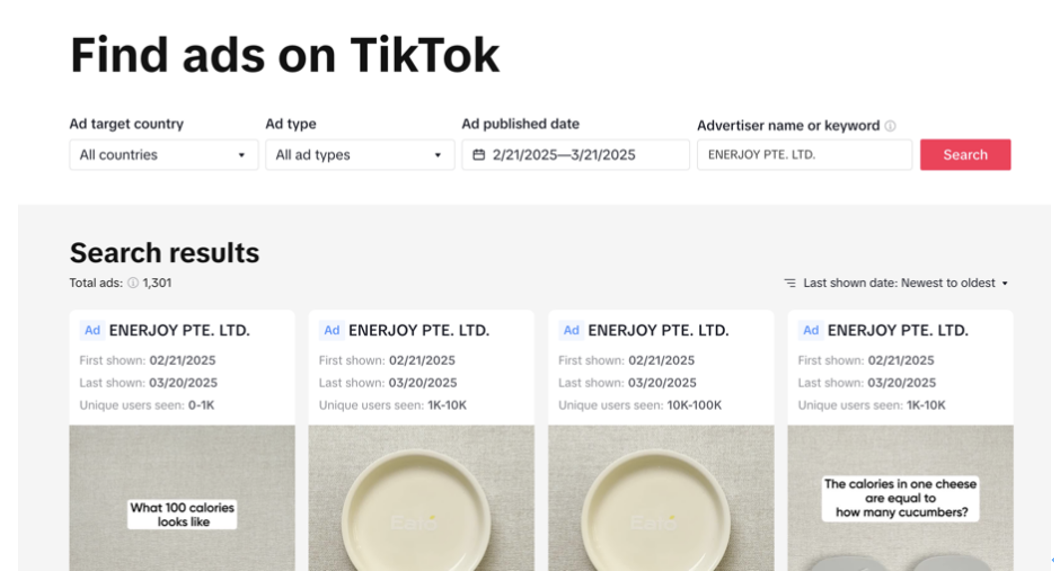The width and height of the screenshot is (1054, 584).
Task: Click the sort lines icon above results
Action: 790,283
